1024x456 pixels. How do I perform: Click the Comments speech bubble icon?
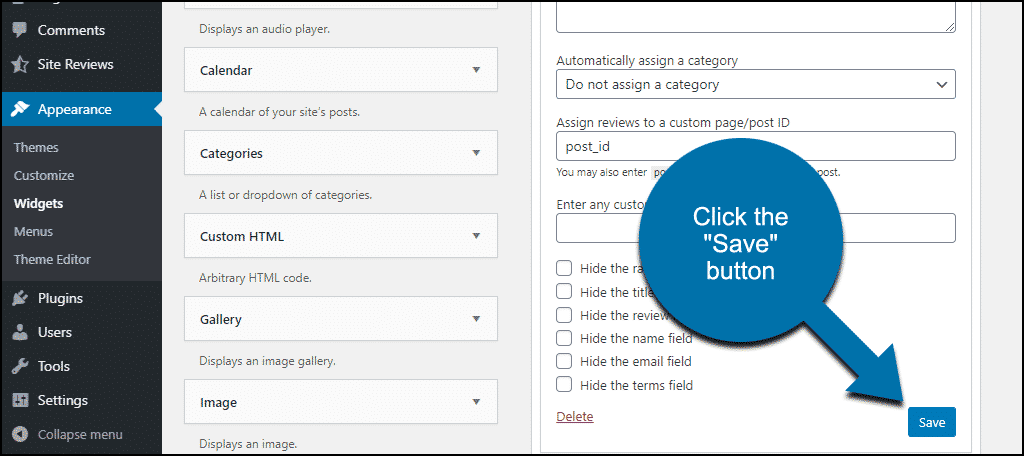pyautogui.click(x=20, y=31)
